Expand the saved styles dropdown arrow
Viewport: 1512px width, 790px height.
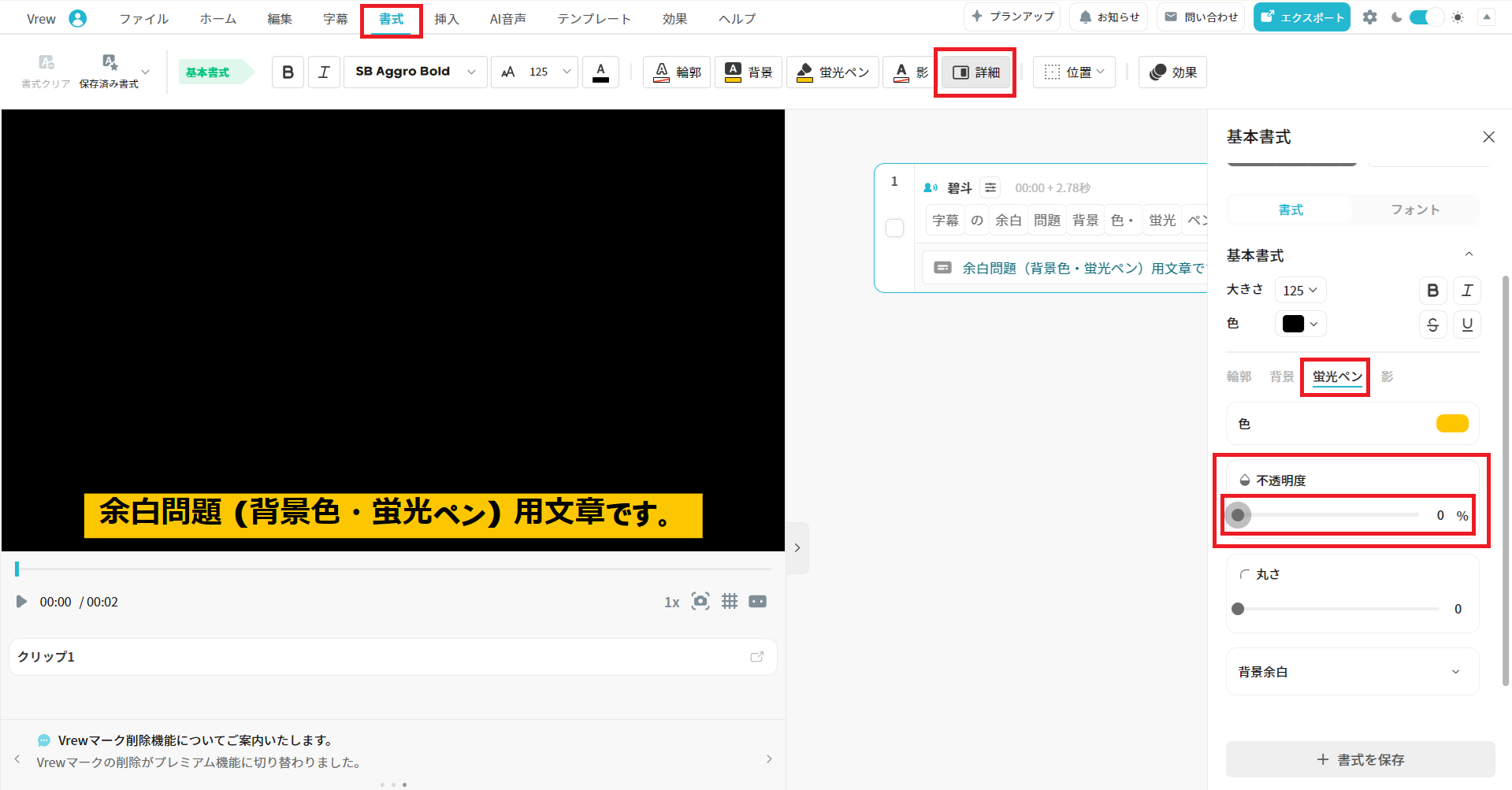pyautogui.click(x=145, y=72)
